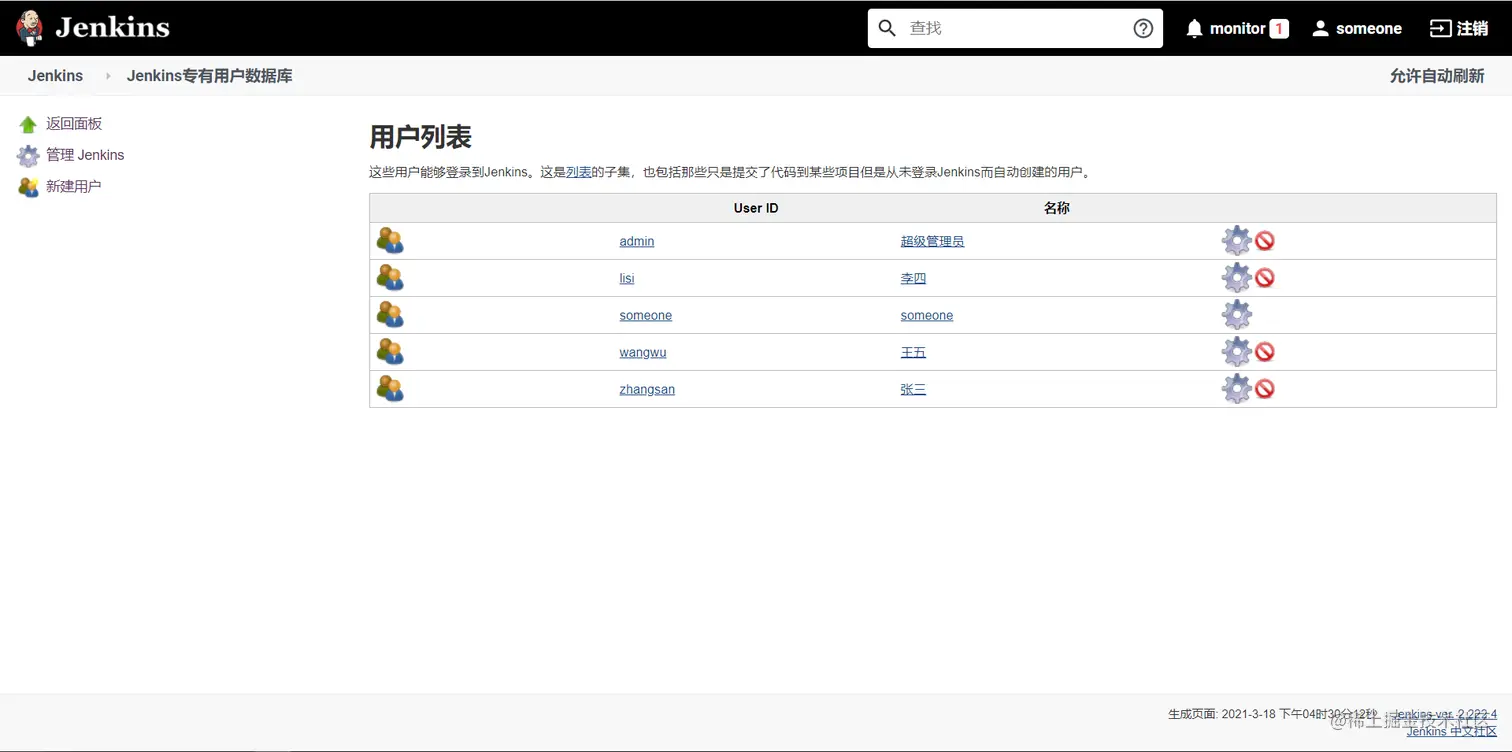
Task: Click user avatar icon in admin row
Action: click(390, 241)
